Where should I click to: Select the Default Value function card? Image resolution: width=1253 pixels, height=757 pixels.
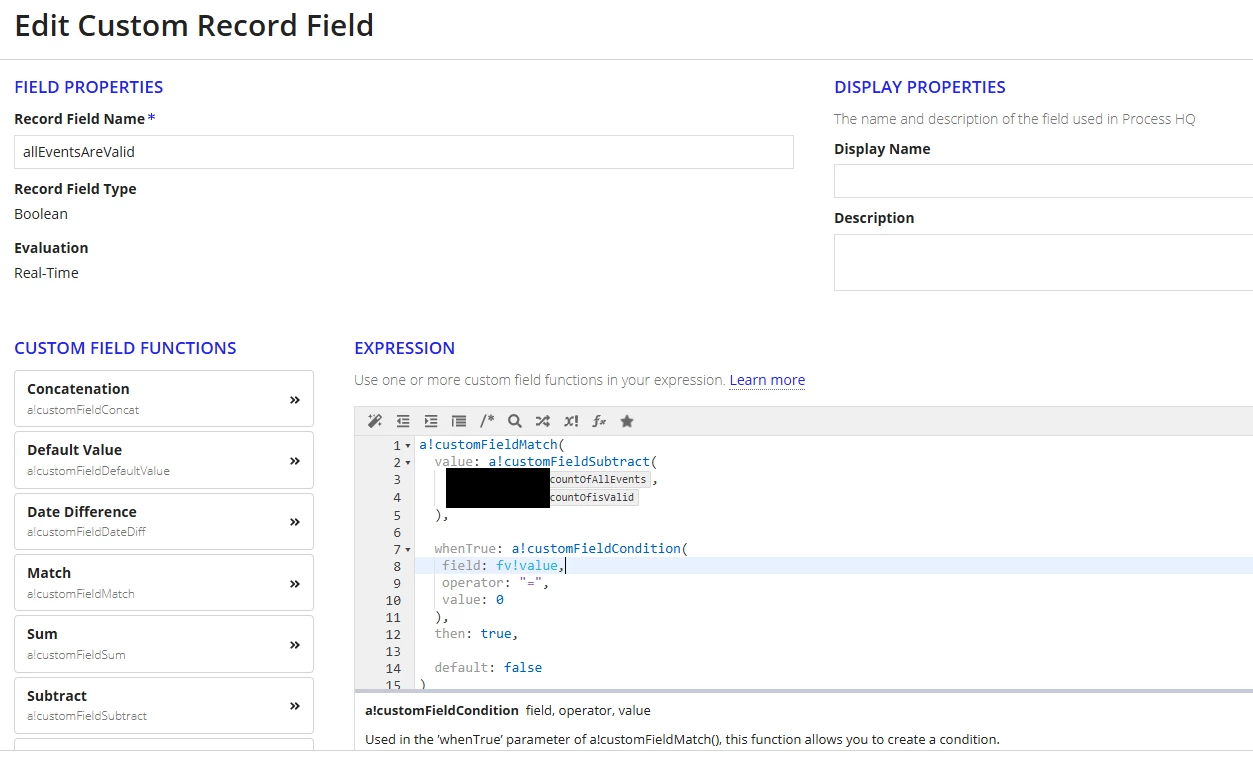(x=164, y=460)
